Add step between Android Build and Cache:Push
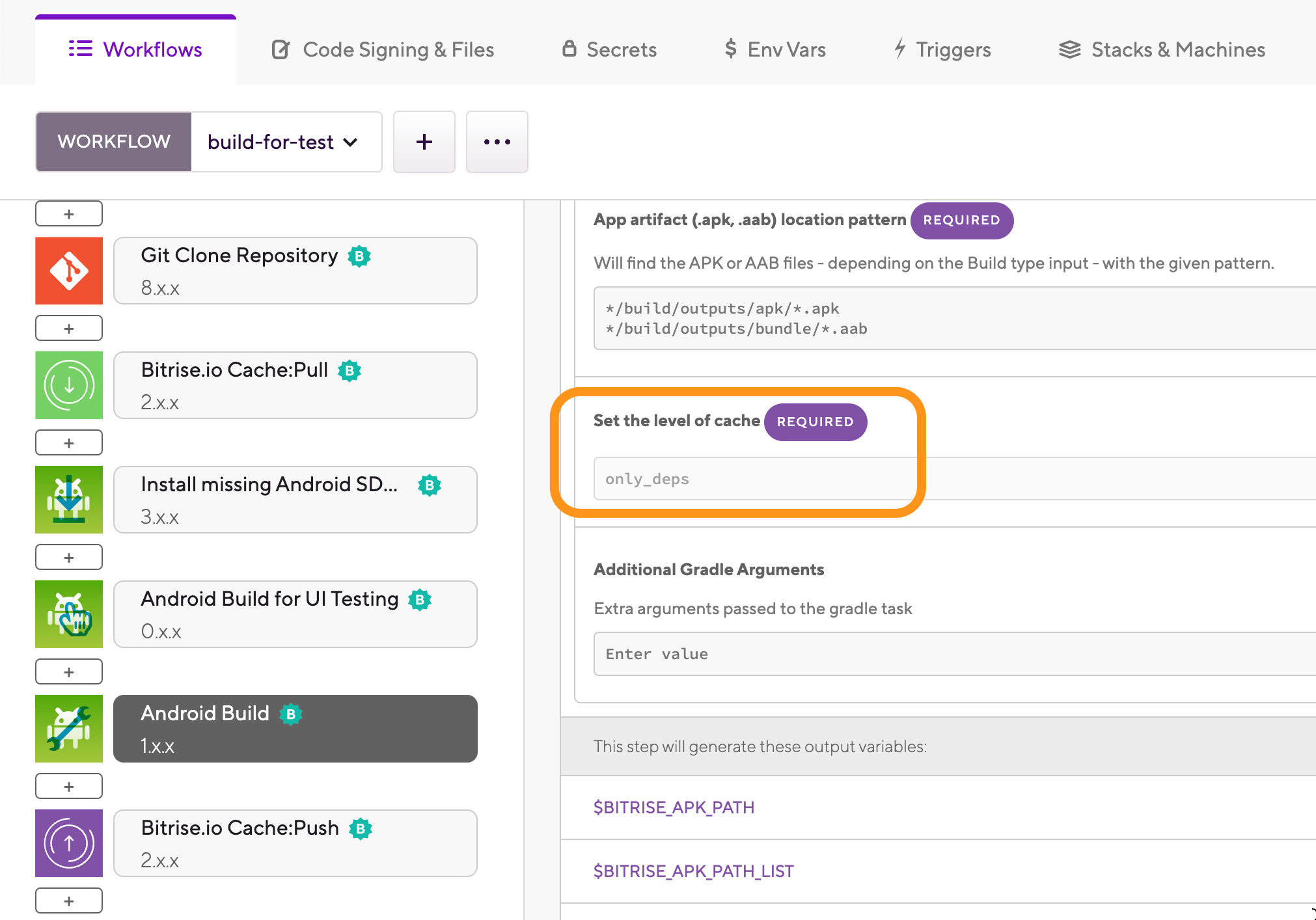Viewport: 1316px width, 920px height. pos(69,786)
